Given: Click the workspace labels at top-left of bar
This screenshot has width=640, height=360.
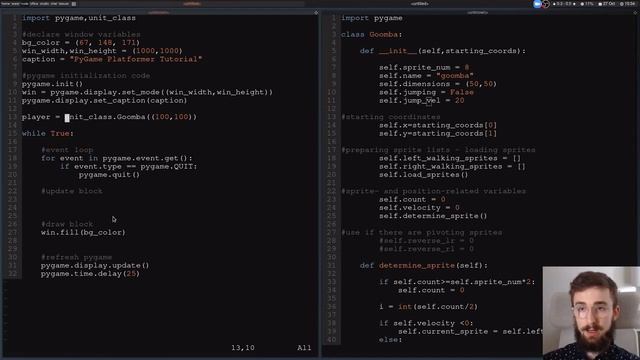Looking at the screenshot, I should (x=35, y=4).
